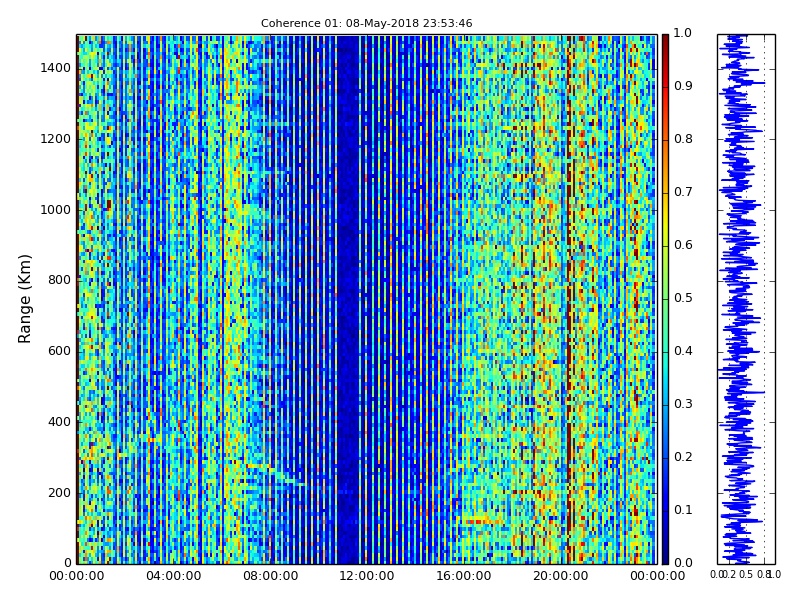The height and width of the screenshot is (600, 800).
Task: Click the dark red vertical stripe after 20:00
Action: [569, 299]
